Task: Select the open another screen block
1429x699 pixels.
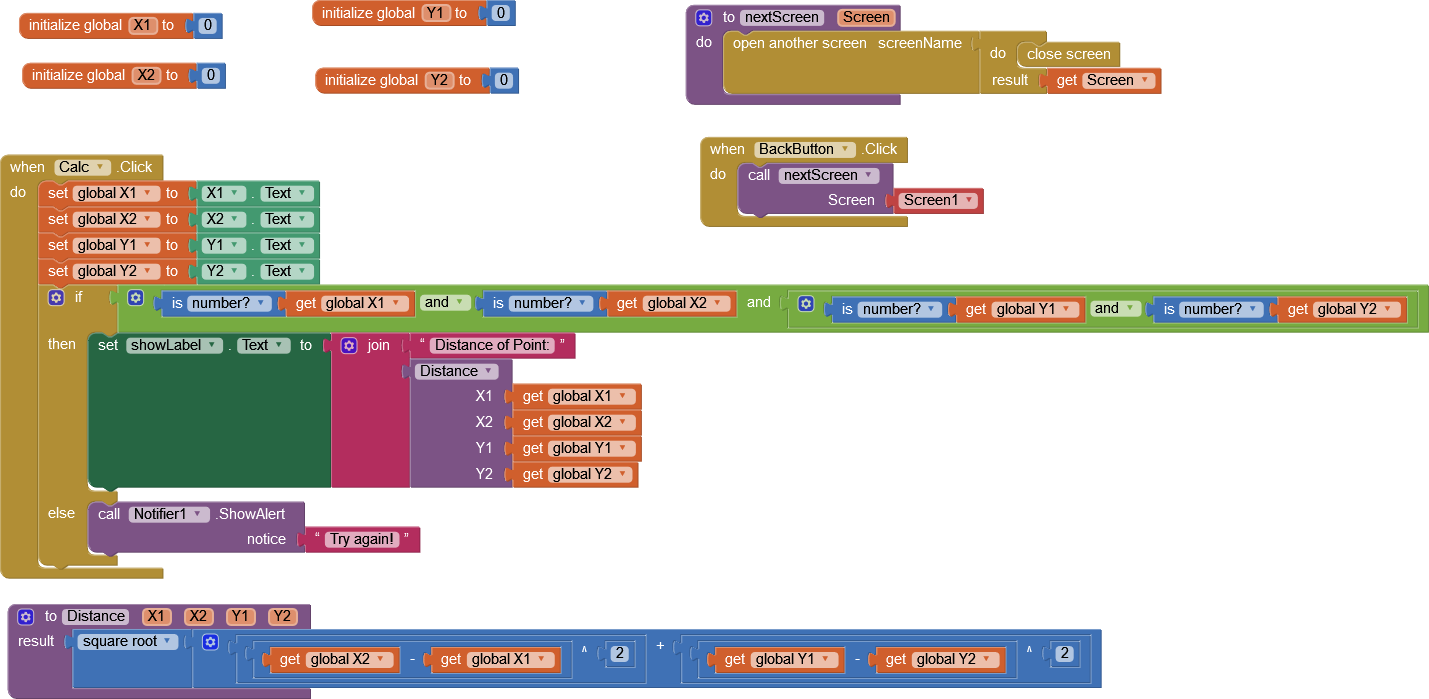Action: pyautogui.click(x=800, y=44)
